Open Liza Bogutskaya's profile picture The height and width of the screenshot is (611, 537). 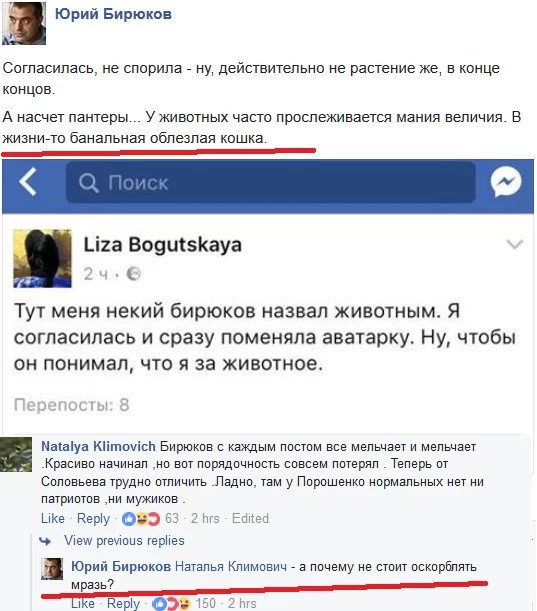pos(42,258)
